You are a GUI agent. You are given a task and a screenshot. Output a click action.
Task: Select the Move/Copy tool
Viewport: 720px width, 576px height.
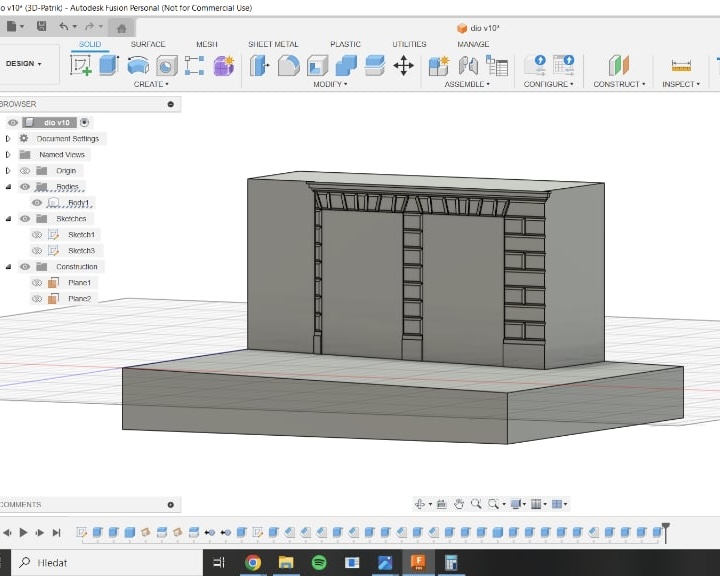[x=404, y=65]
